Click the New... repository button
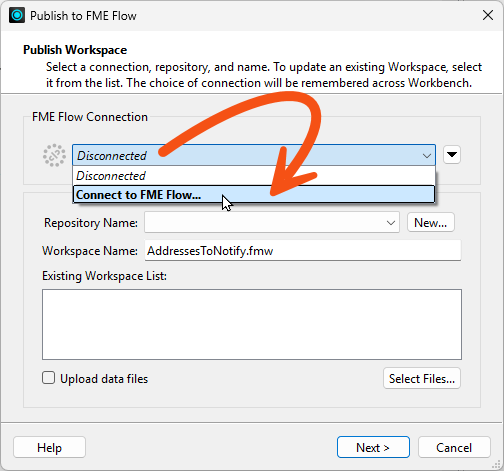 430,223
